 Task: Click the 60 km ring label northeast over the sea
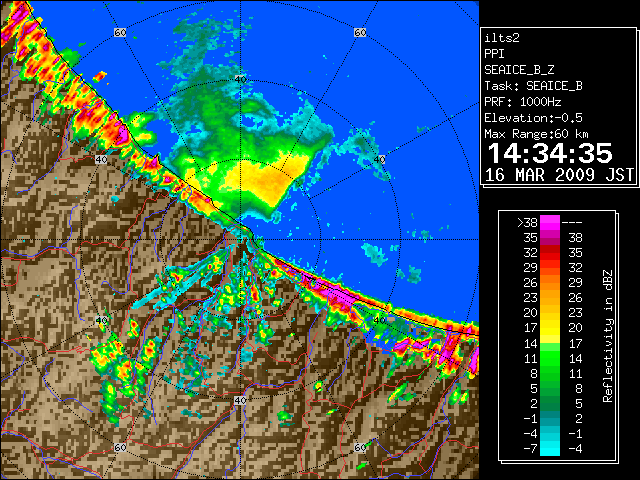[360, 32]
